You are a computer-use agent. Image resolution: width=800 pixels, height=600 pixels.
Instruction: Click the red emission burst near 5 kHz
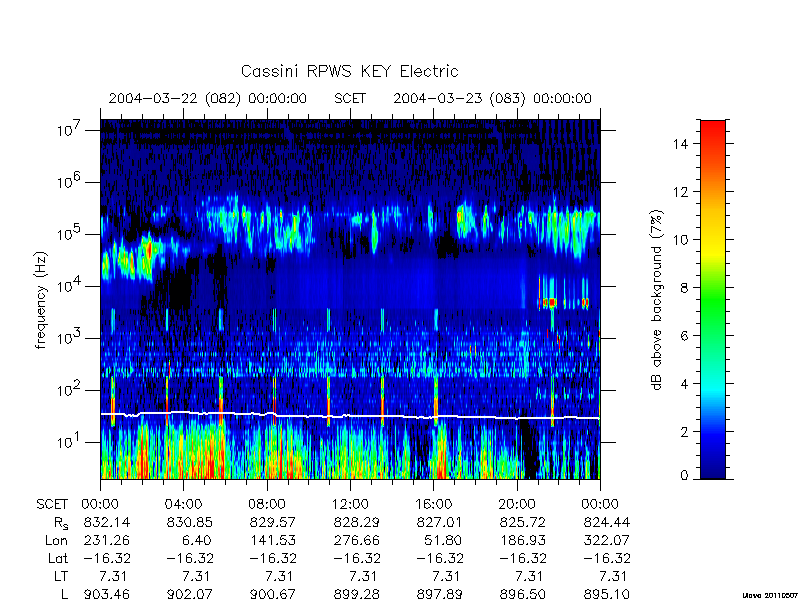[x=551, y=303]
